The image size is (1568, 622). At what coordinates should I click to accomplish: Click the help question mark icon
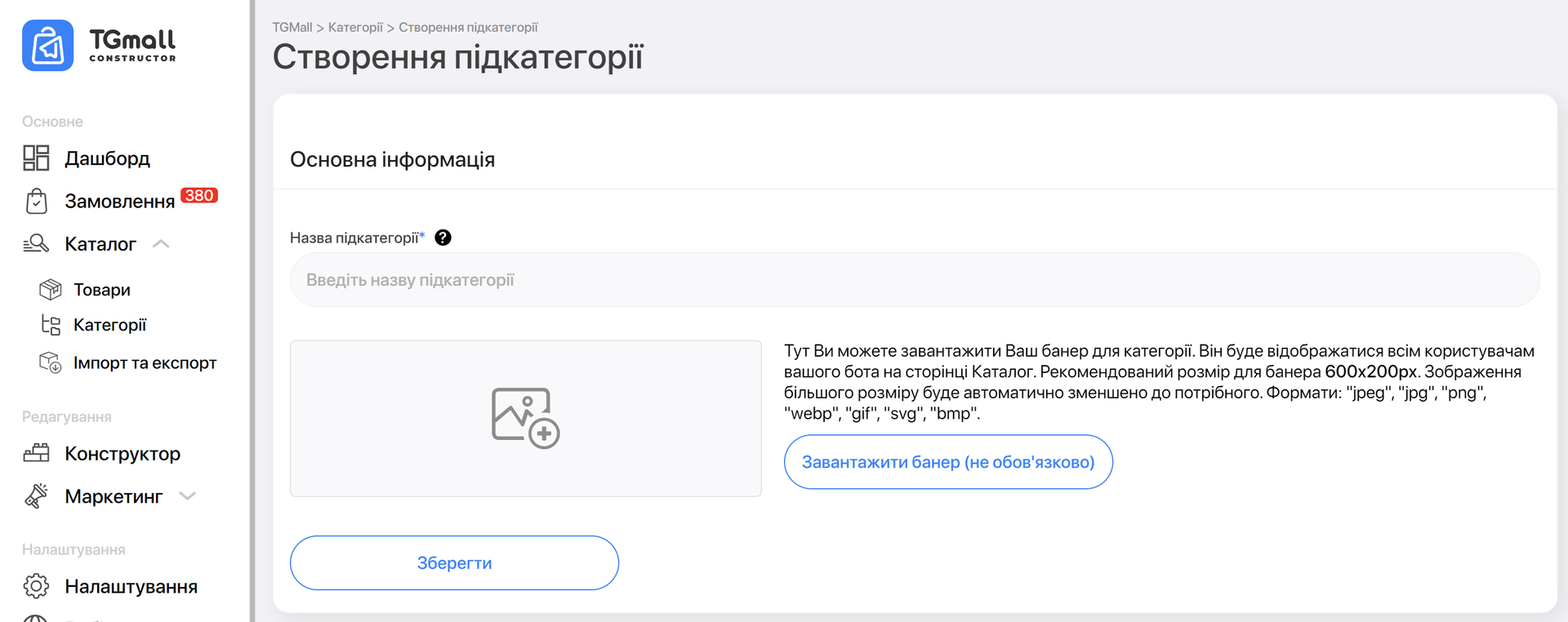coord(443,238)
